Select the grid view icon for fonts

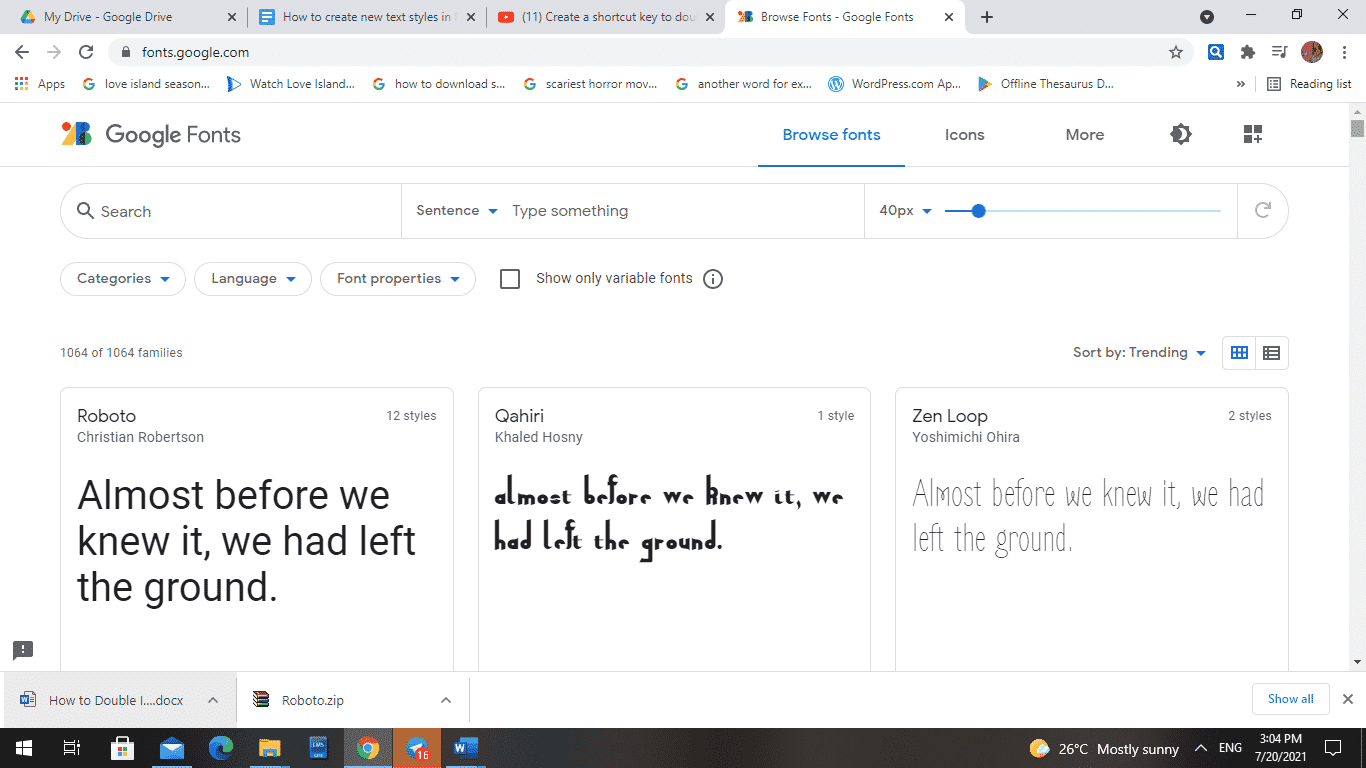coord(1239,352)
